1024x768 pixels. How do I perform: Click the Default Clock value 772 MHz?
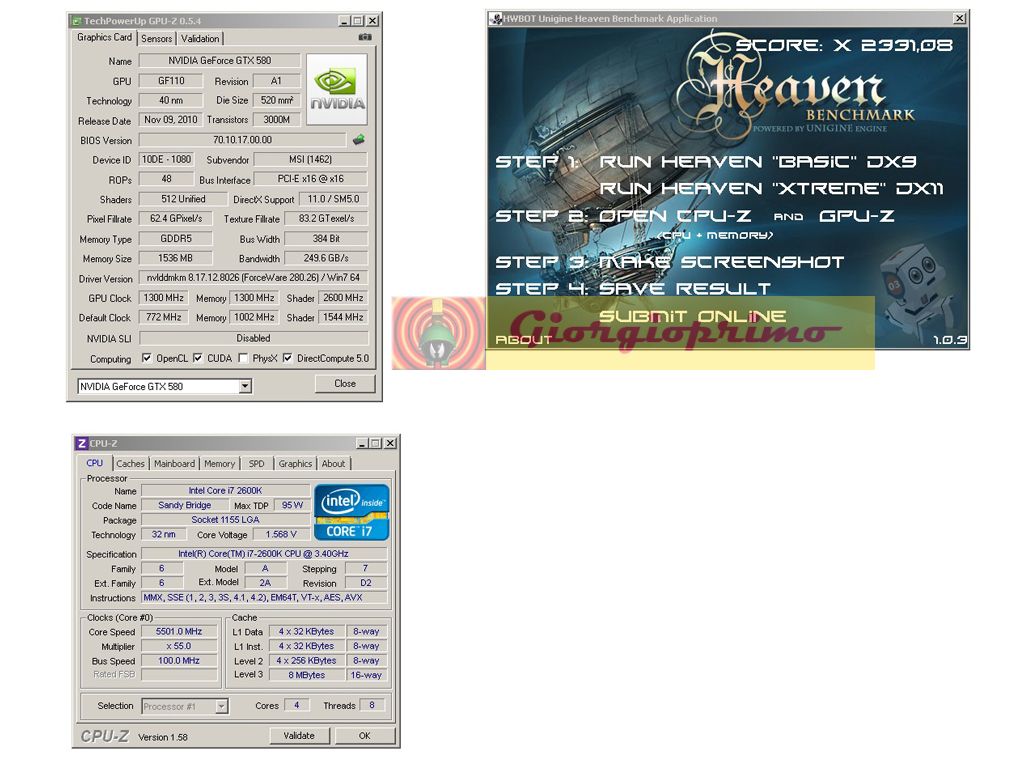[163, 317]
